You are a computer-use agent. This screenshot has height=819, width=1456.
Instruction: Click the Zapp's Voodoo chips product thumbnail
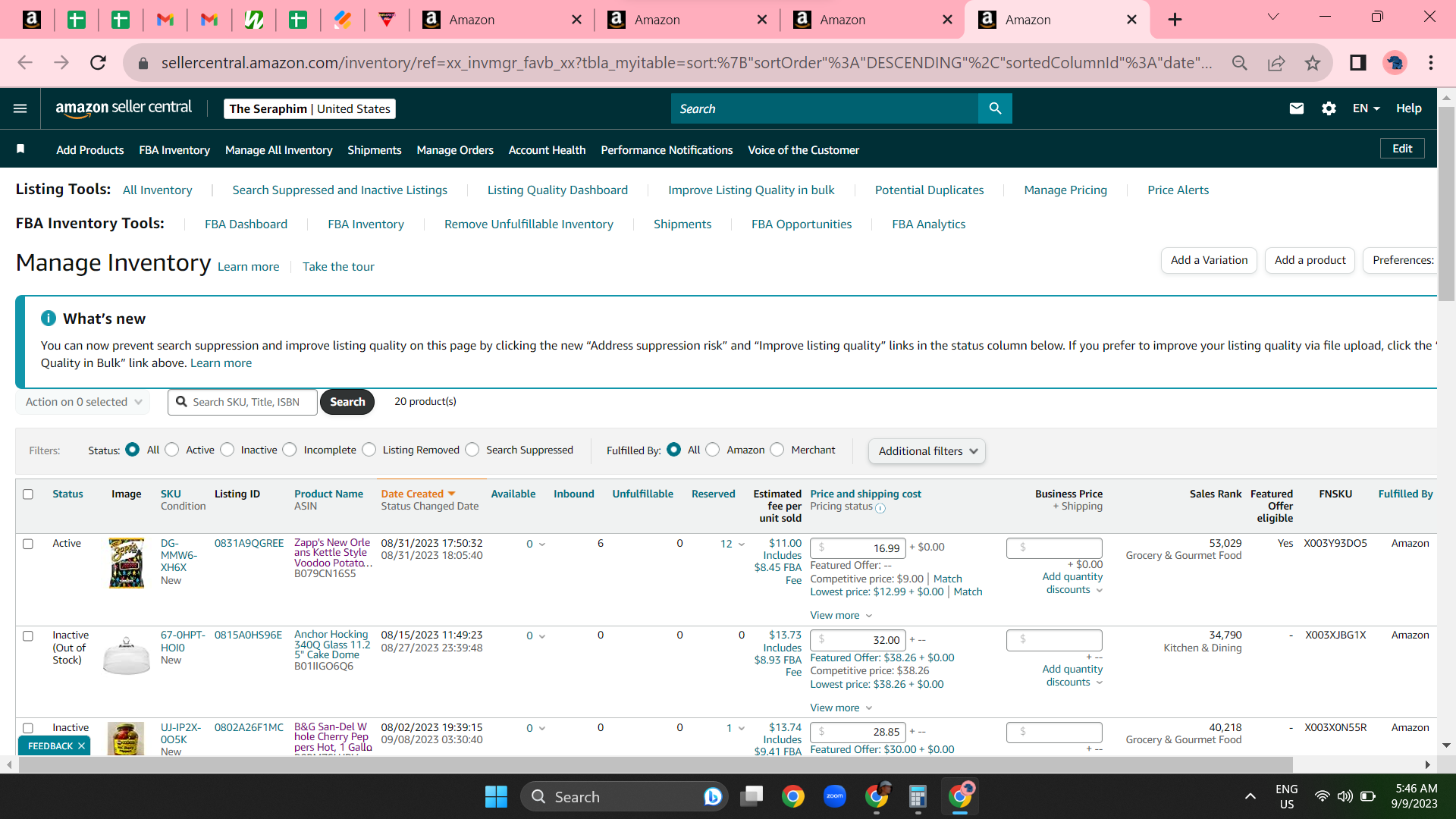click(127, 563)
